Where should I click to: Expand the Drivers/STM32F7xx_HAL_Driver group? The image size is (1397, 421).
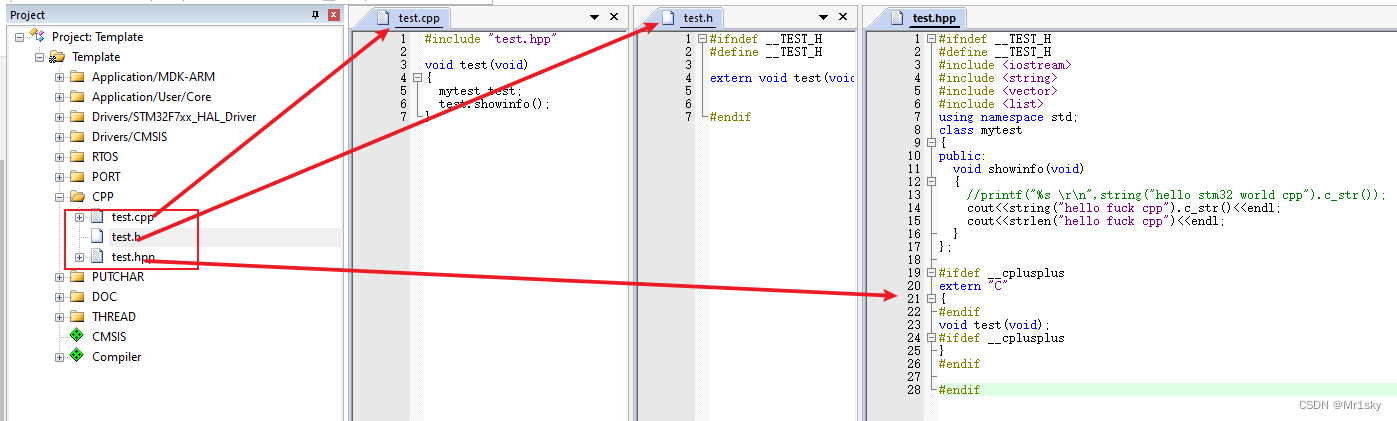[x=60, y=117]
